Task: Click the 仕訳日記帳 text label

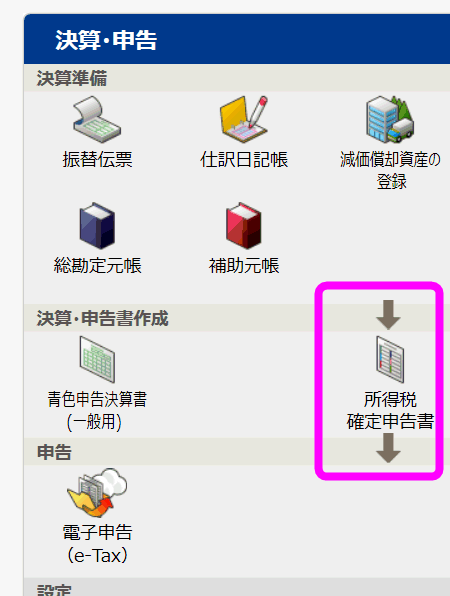Action: coord(244,159)
